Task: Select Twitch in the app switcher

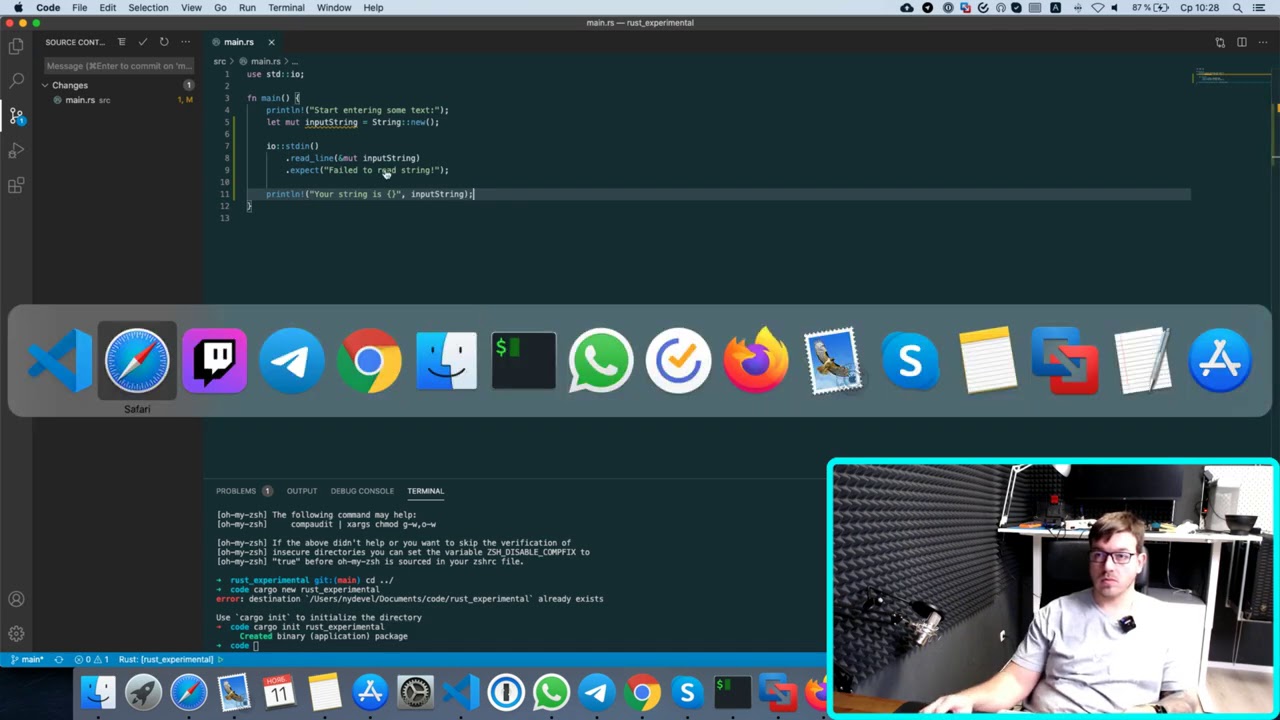Action: point(214,360)
